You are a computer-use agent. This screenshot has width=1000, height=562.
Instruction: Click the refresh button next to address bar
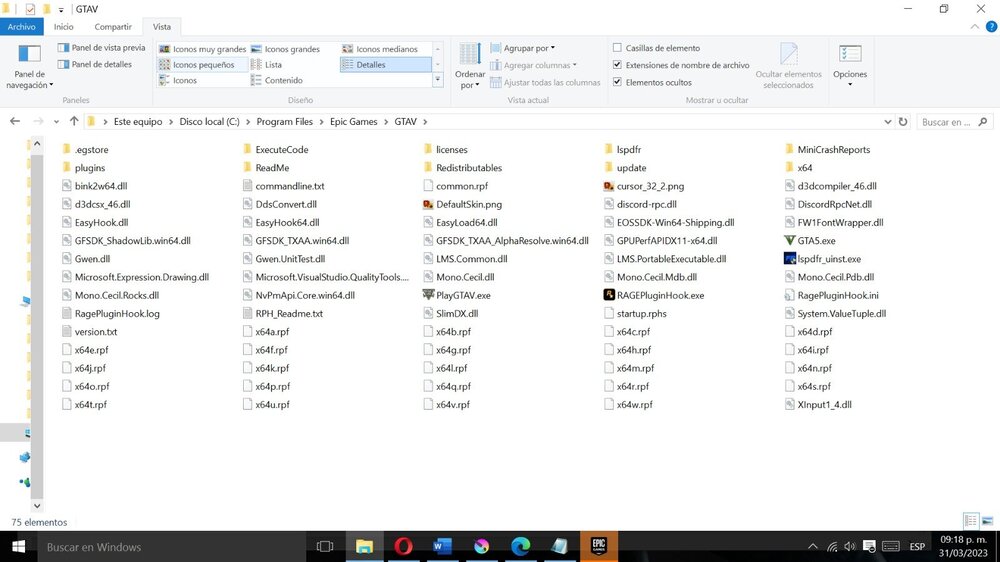pyautogui.click(x=903, y=121)
